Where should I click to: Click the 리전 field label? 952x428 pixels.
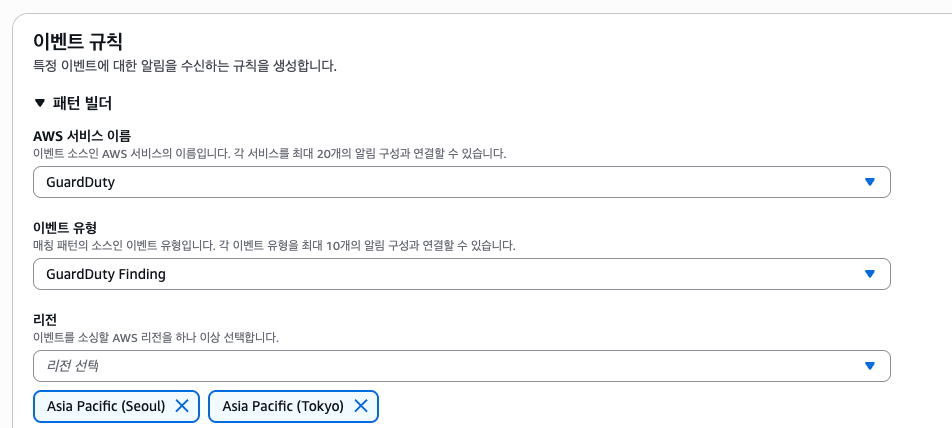coord(47,319)
